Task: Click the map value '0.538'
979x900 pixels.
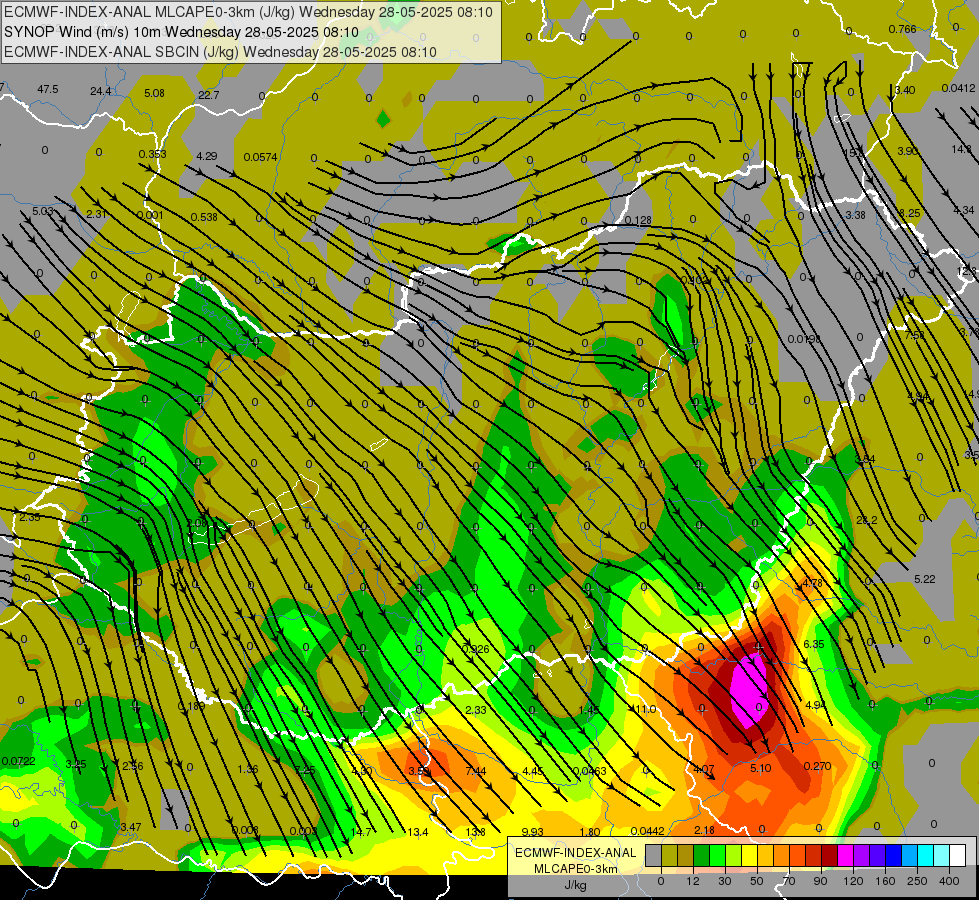Action: (x=204, y=217)
